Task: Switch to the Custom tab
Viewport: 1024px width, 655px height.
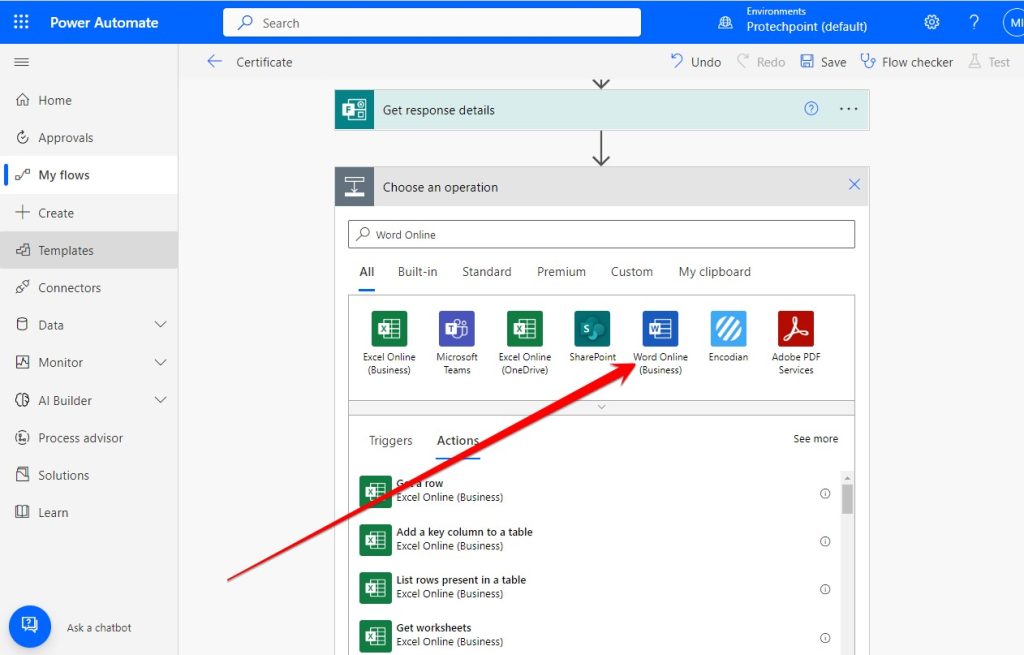Action: (632, 272)
